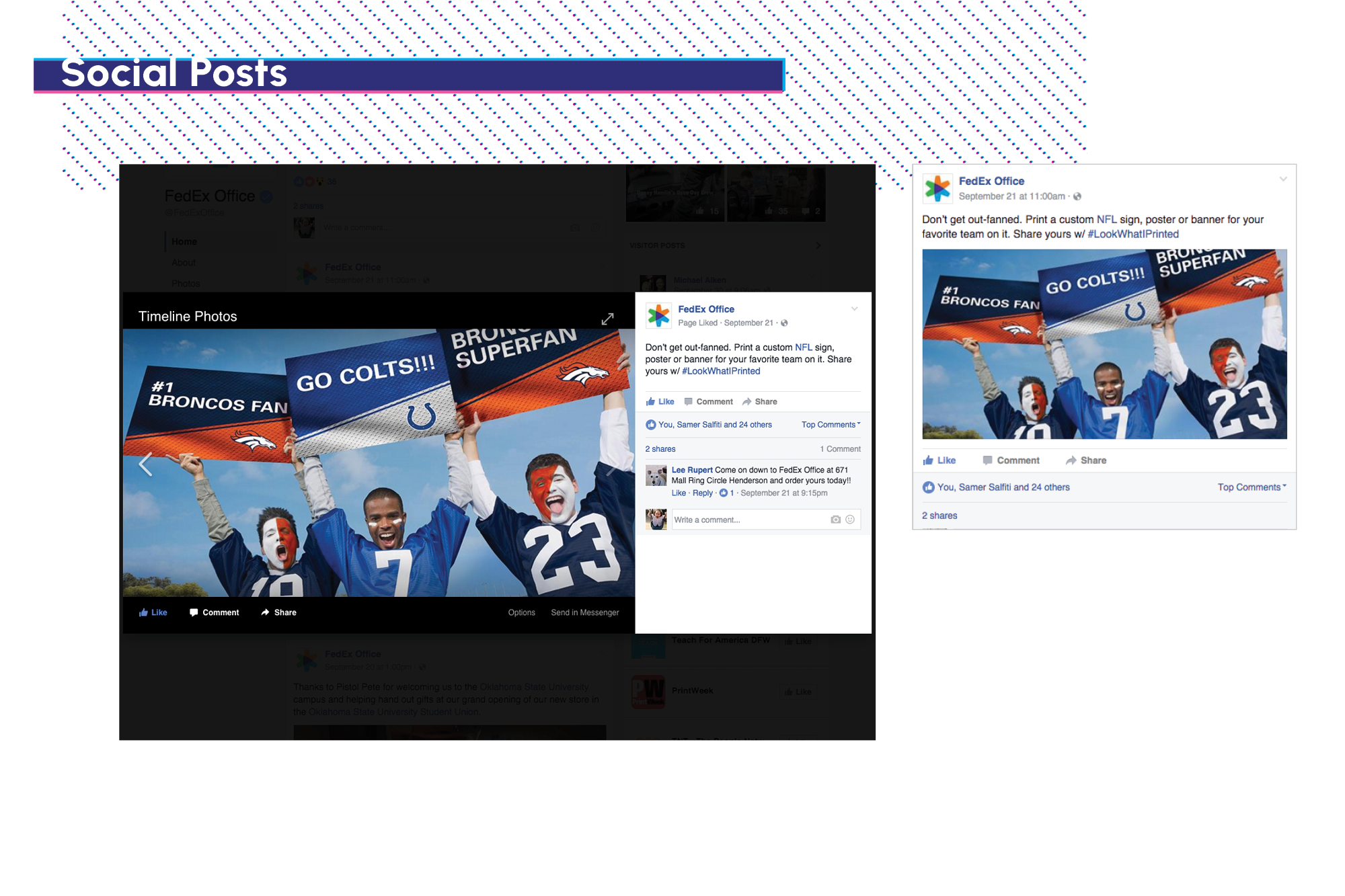Select Home in the dimmed page sidebar

pos(184,241)
